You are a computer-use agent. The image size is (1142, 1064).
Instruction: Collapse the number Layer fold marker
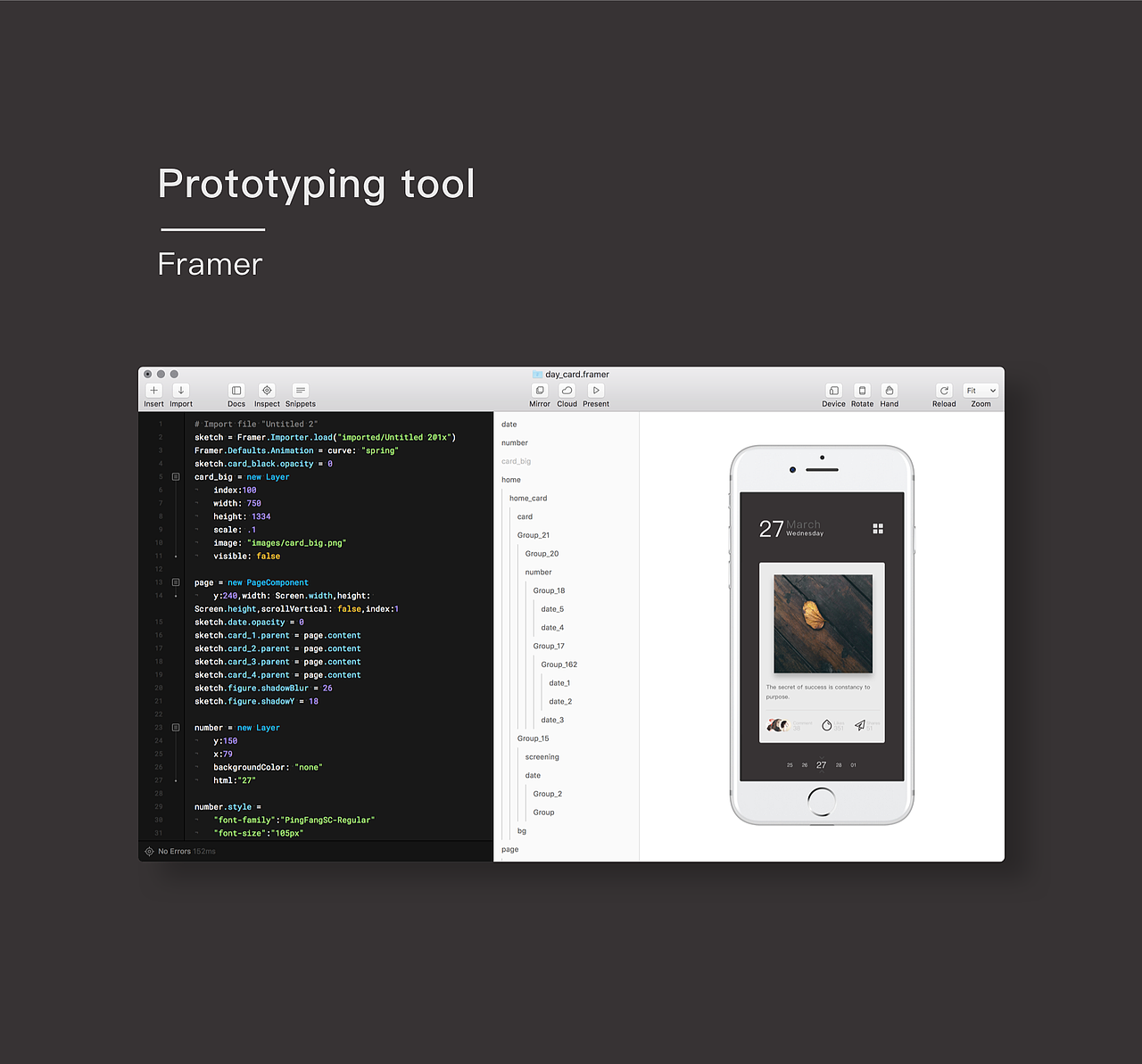pyautogui.click(x=176, y=728)
